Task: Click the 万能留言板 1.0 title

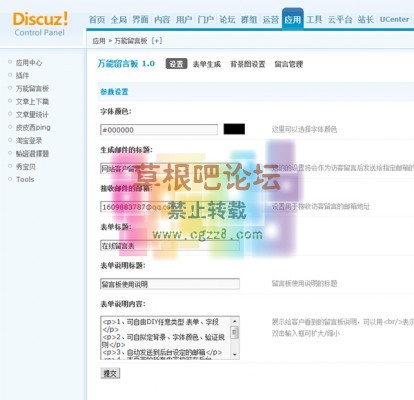Action: pyautogui.click(x=126, y=63)
